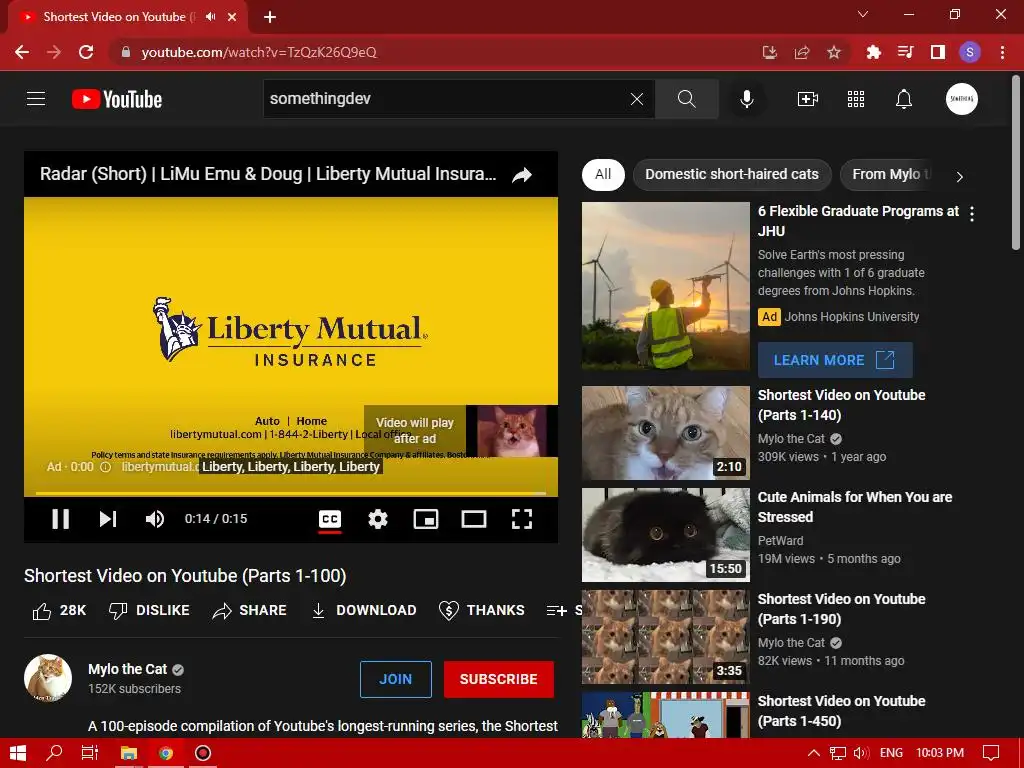Open media control icon in toolbar
The height and width of the screenshot is (768, 1024).
(905, 52)
